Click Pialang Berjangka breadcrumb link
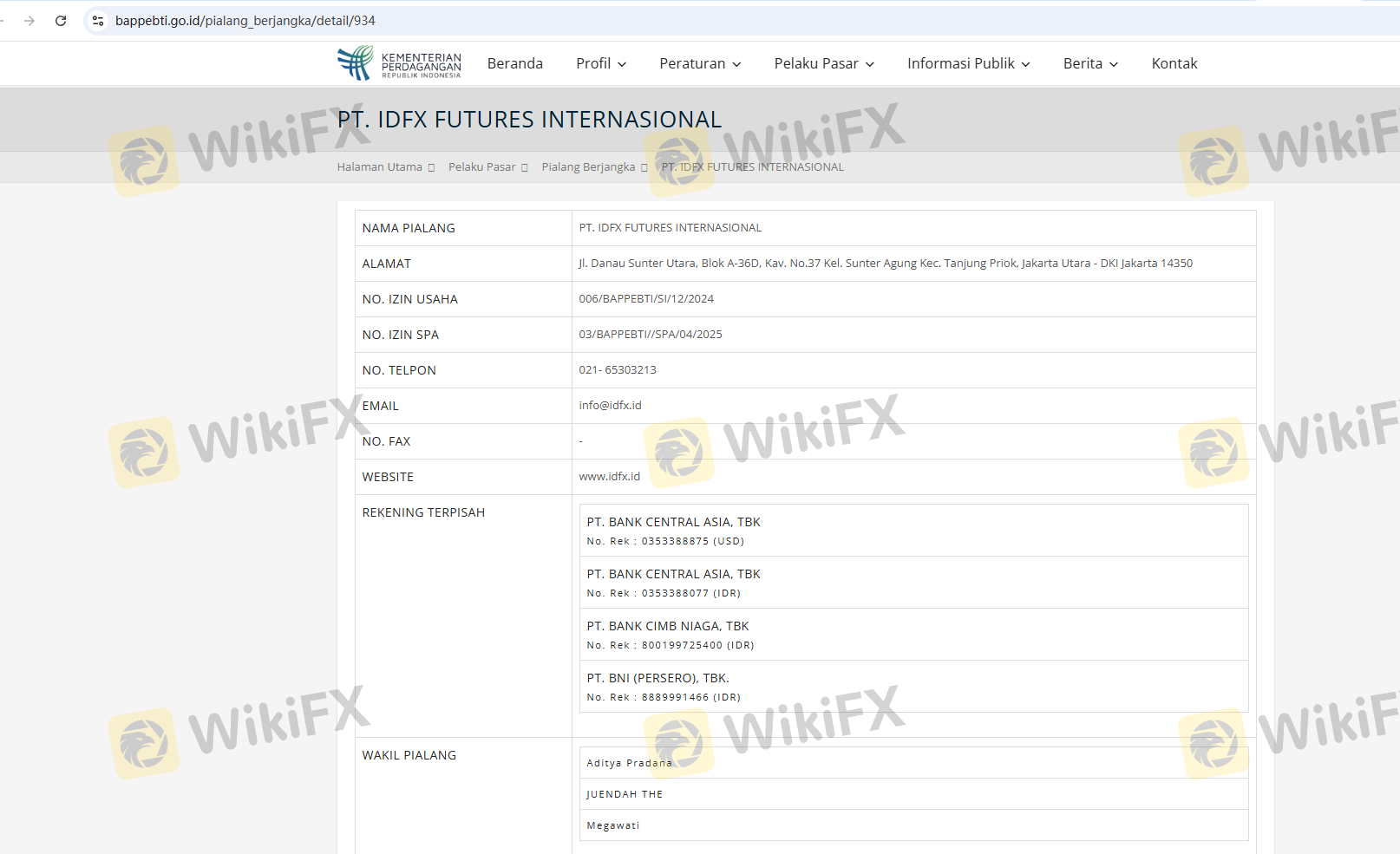The height and width of the screenshot is (854, 1400). (x=588, y=167)
